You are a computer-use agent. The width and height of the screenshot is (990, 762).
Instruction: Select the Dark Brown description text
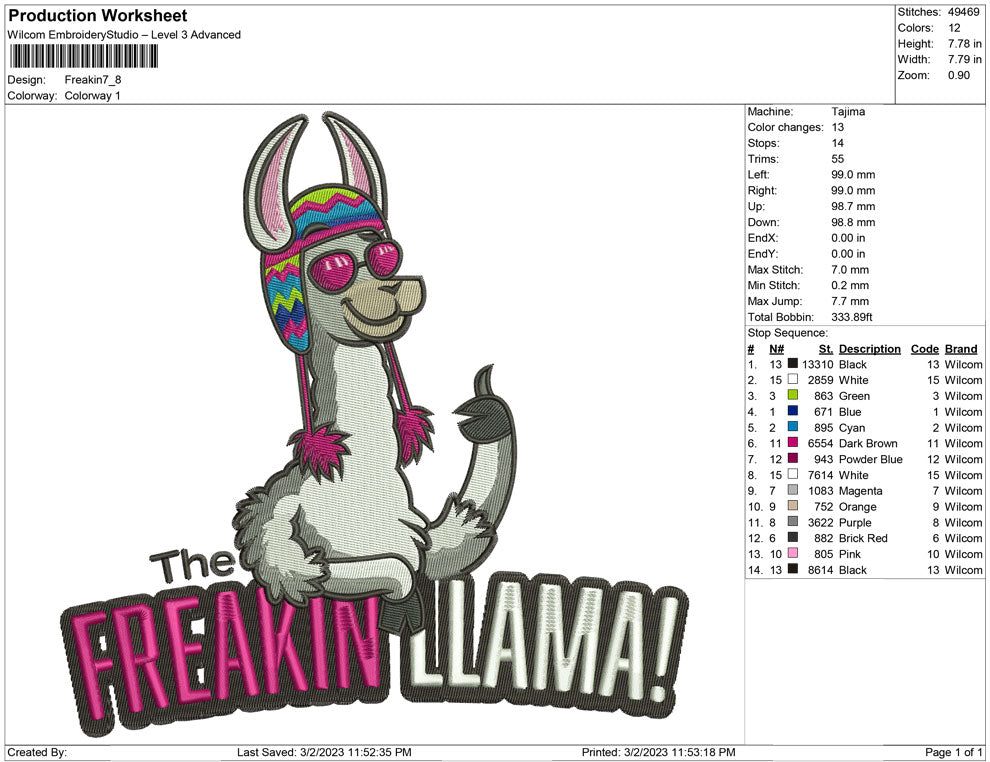[868, 443]
